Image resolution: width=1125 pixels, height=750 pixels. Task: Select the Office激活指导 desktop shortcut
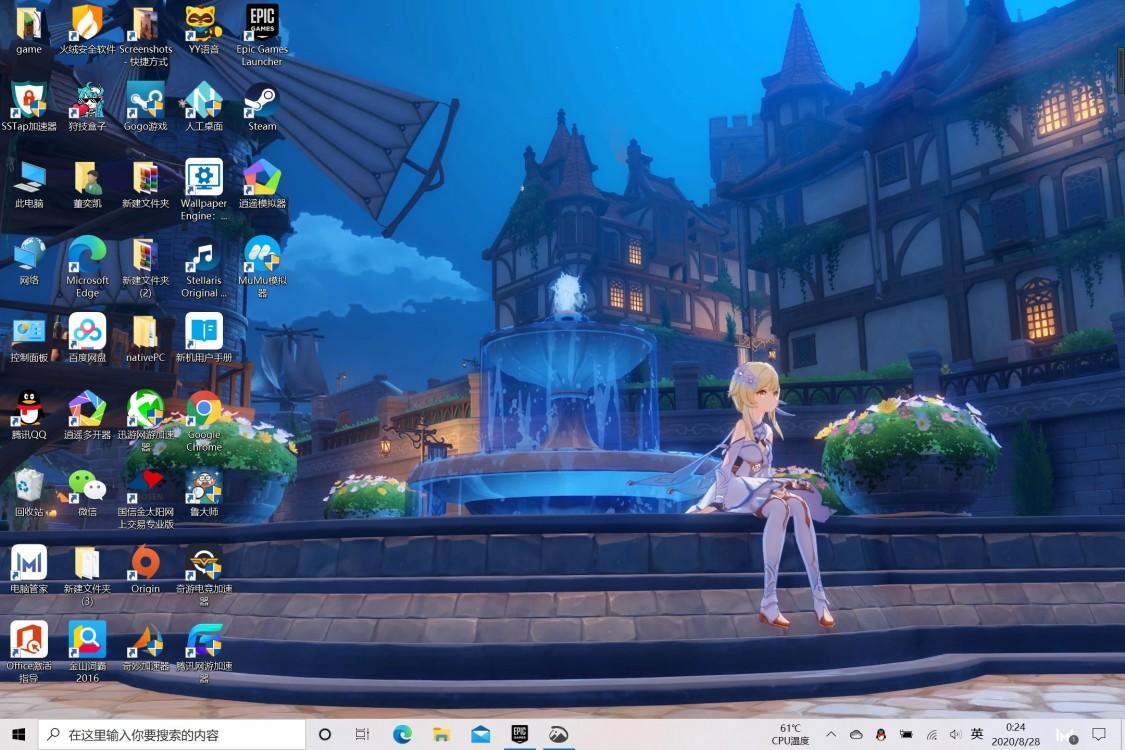pyautogui.click(x=29, y=652)
